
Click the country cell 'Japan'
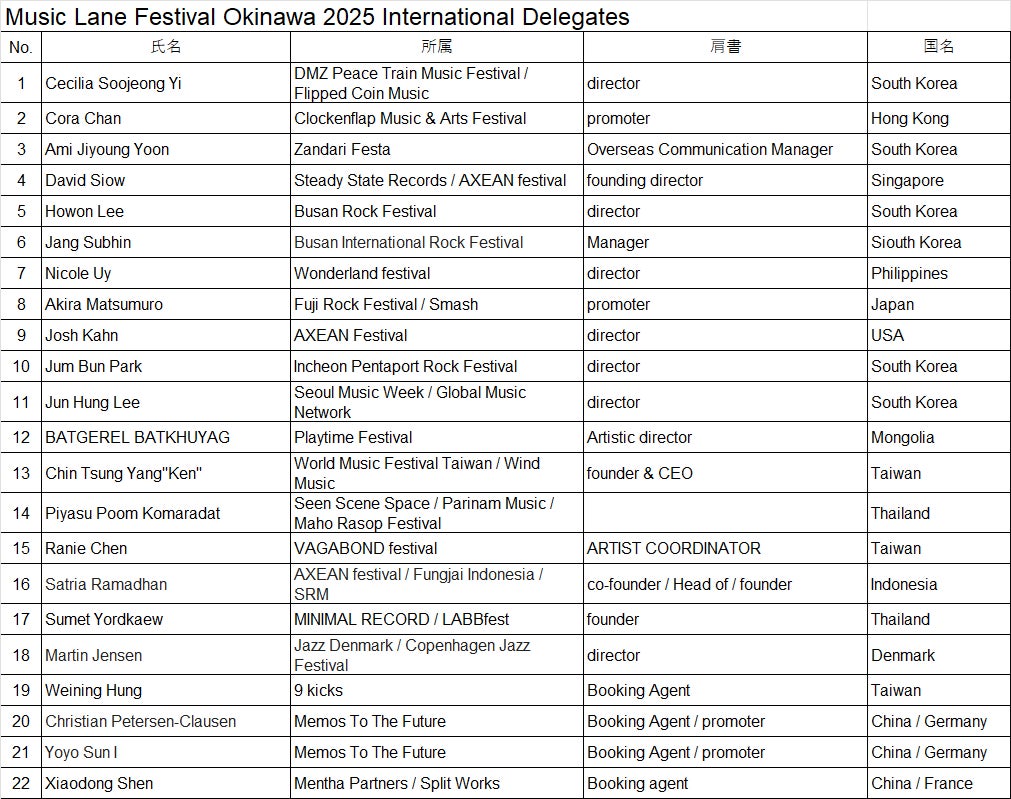point(939,304)
